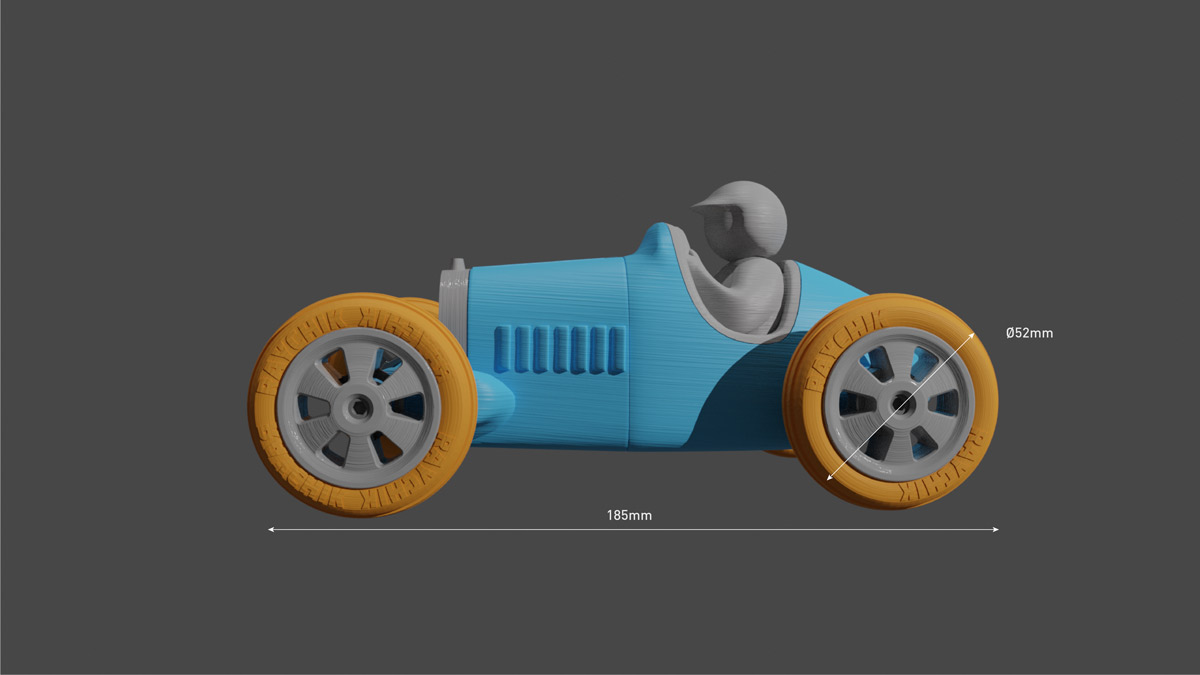1200x675 pixels.
Task: Click the "Ø52mm" wheel diameter label
Action: [1029, 333]
